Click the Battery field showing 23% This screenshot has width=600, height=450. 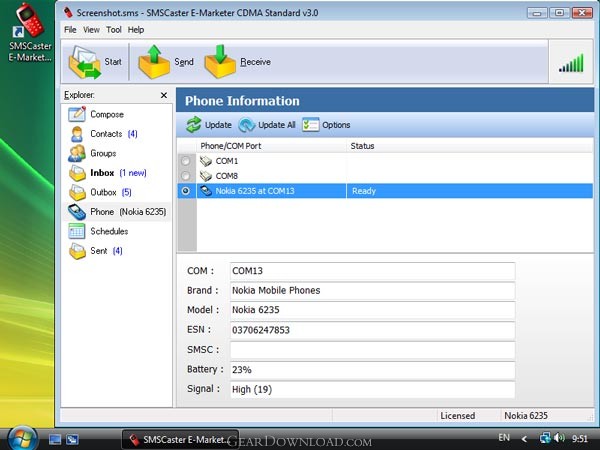[372, 370]
